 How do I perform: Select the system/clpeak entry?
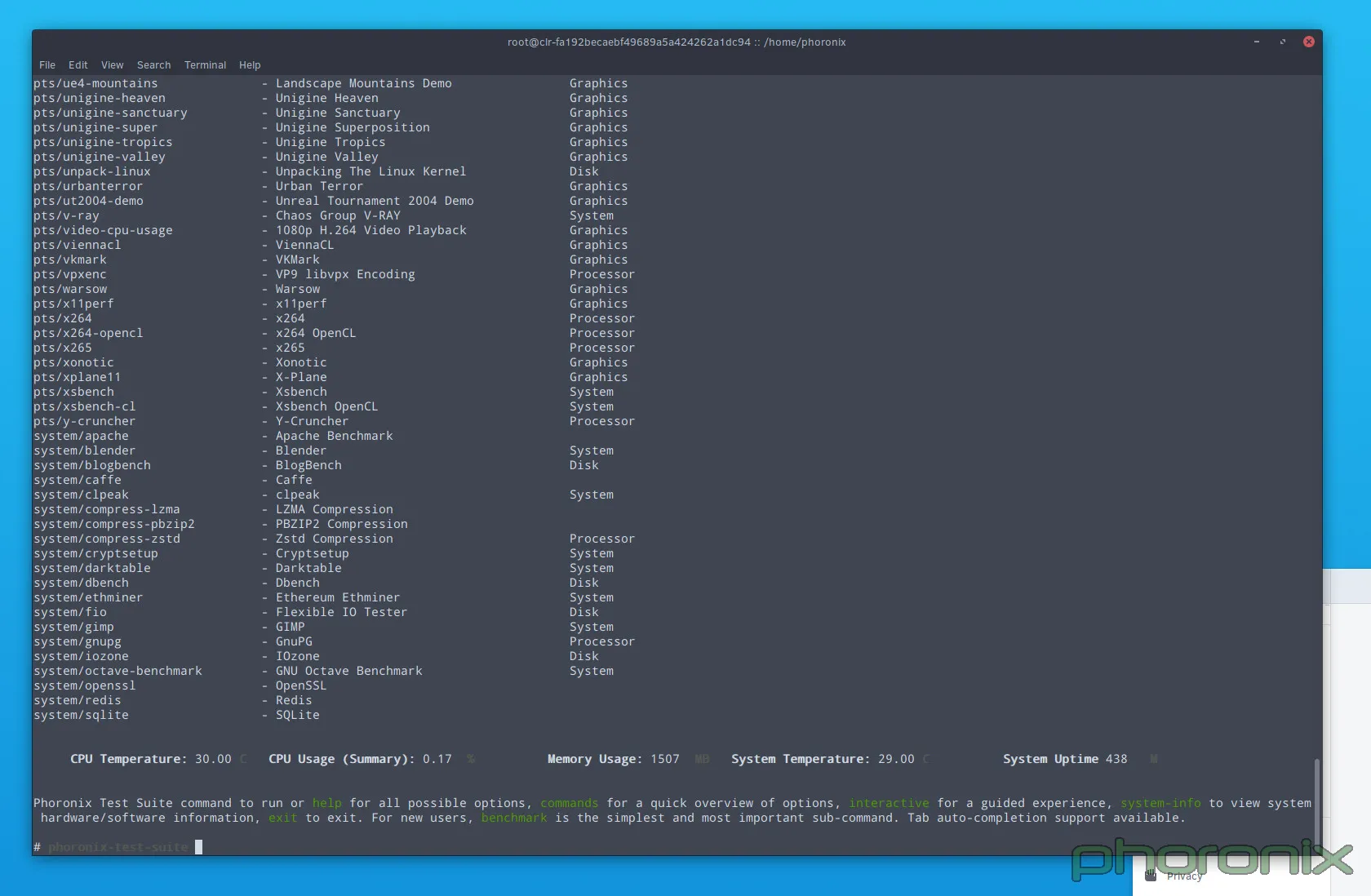tap(81, 495)
